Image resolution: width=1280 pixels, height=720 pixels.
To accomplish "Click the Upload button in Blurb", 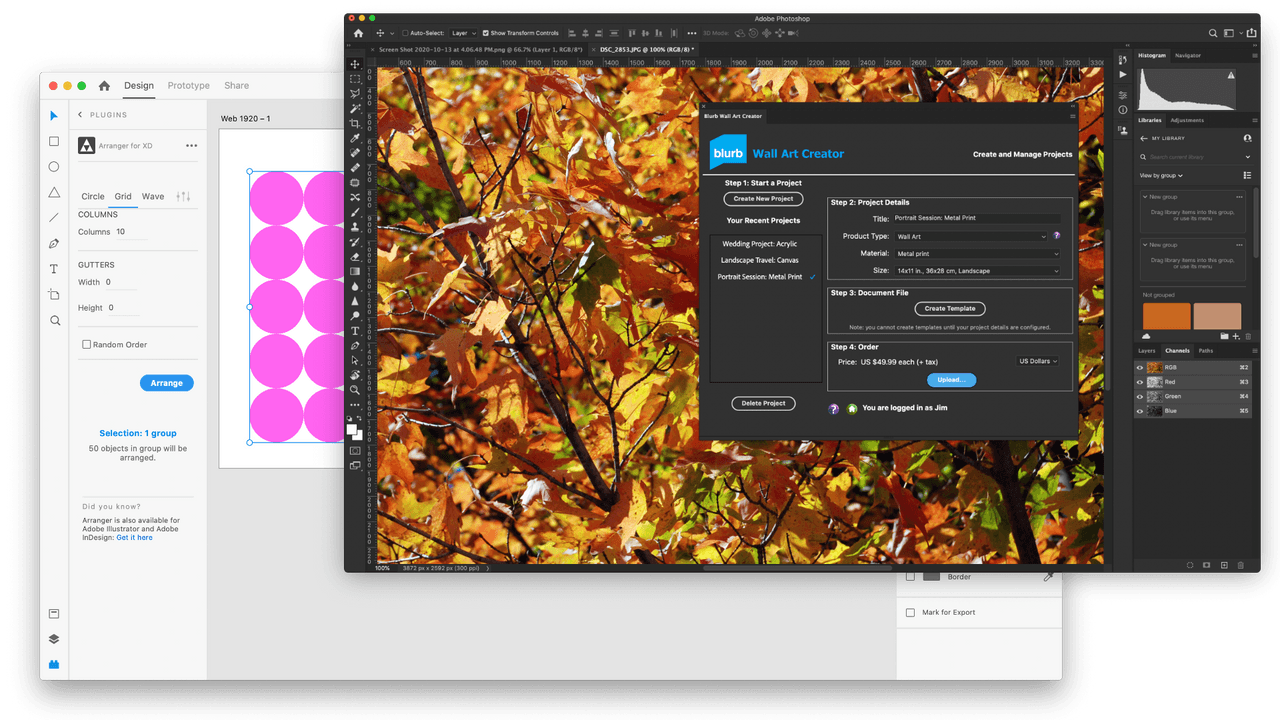I will 951,380.
